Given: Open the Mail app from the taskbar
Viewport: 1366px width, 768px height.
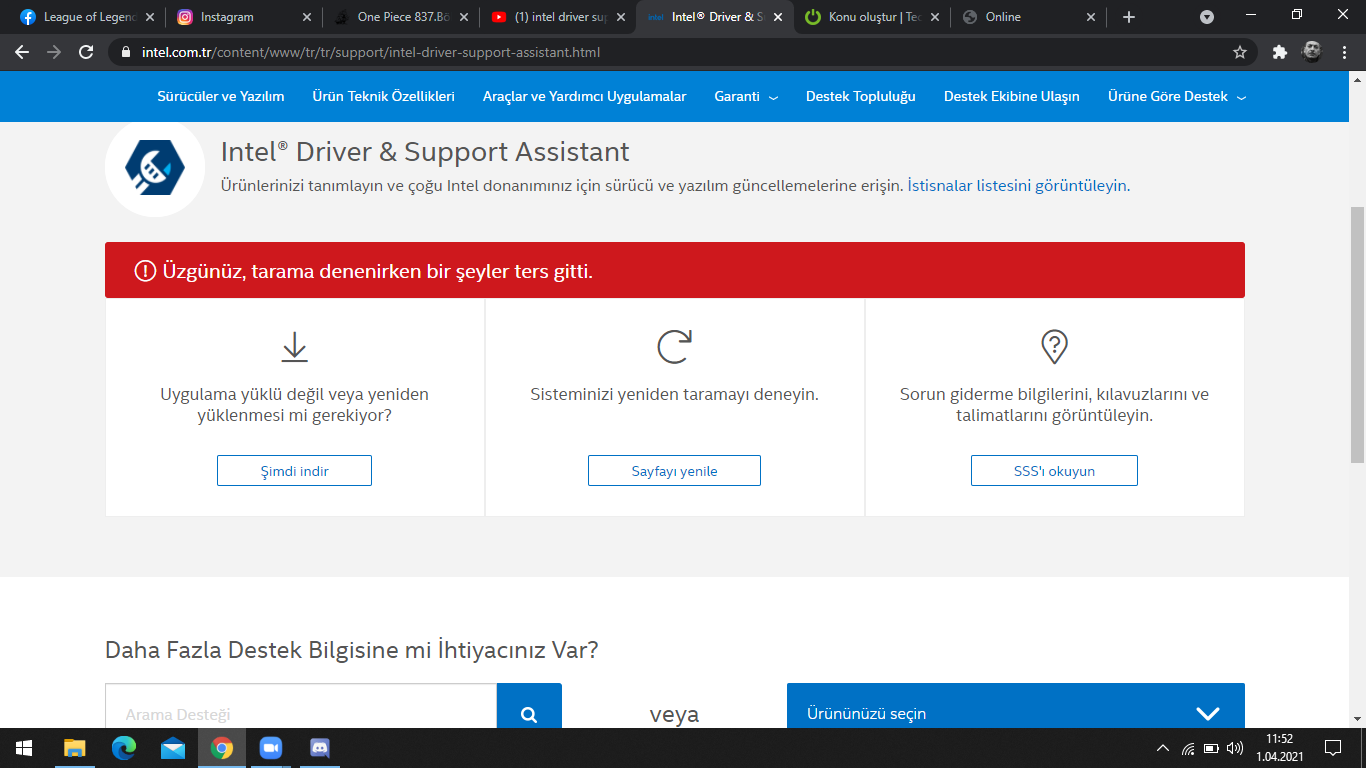Looking at the screenshot, I should point(173,748).
